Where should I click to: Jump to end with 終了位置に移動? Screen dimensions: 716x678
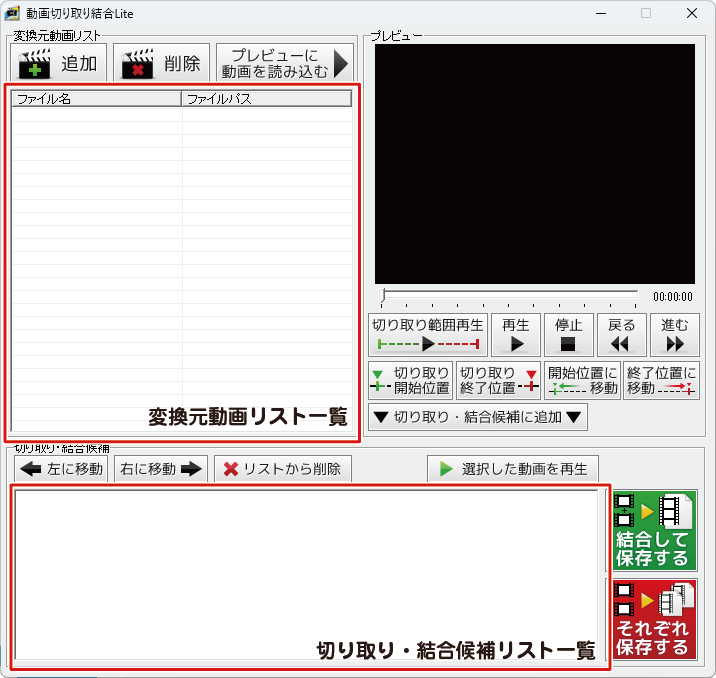pyautogui.click(x=661, y=381)
